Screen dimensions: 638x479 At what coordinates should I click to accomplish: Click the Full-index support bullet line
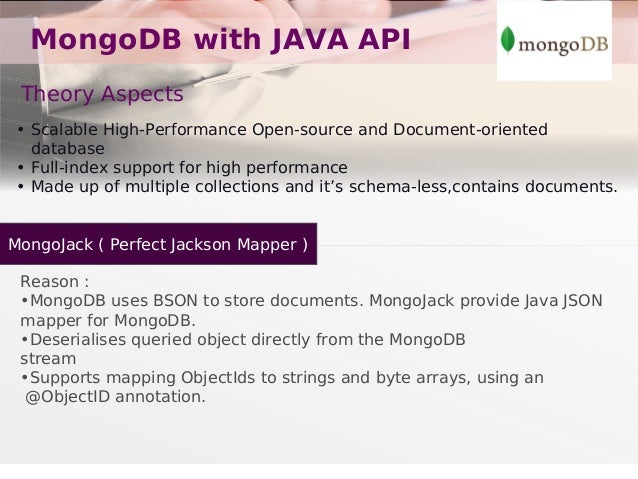[x=189, y=168]
